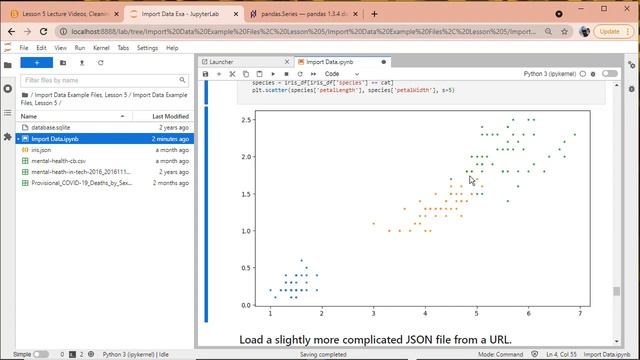Click the browser address bar URL
The width and height of the screenshot is (640, 360).
coord(304,31)
